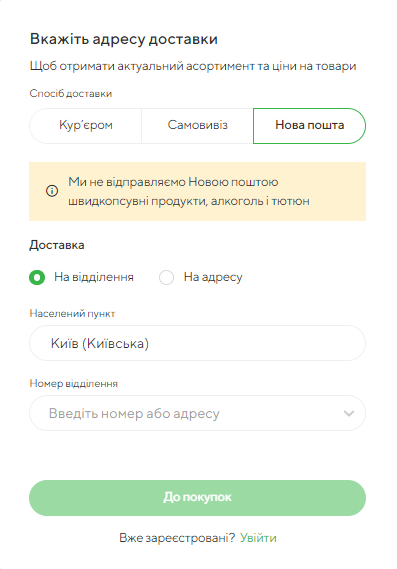This screenshot has width=397, height=569.
Task: Select the Кур'єром delivery tab
Action: pyautogui.click(x=86, y=126)
